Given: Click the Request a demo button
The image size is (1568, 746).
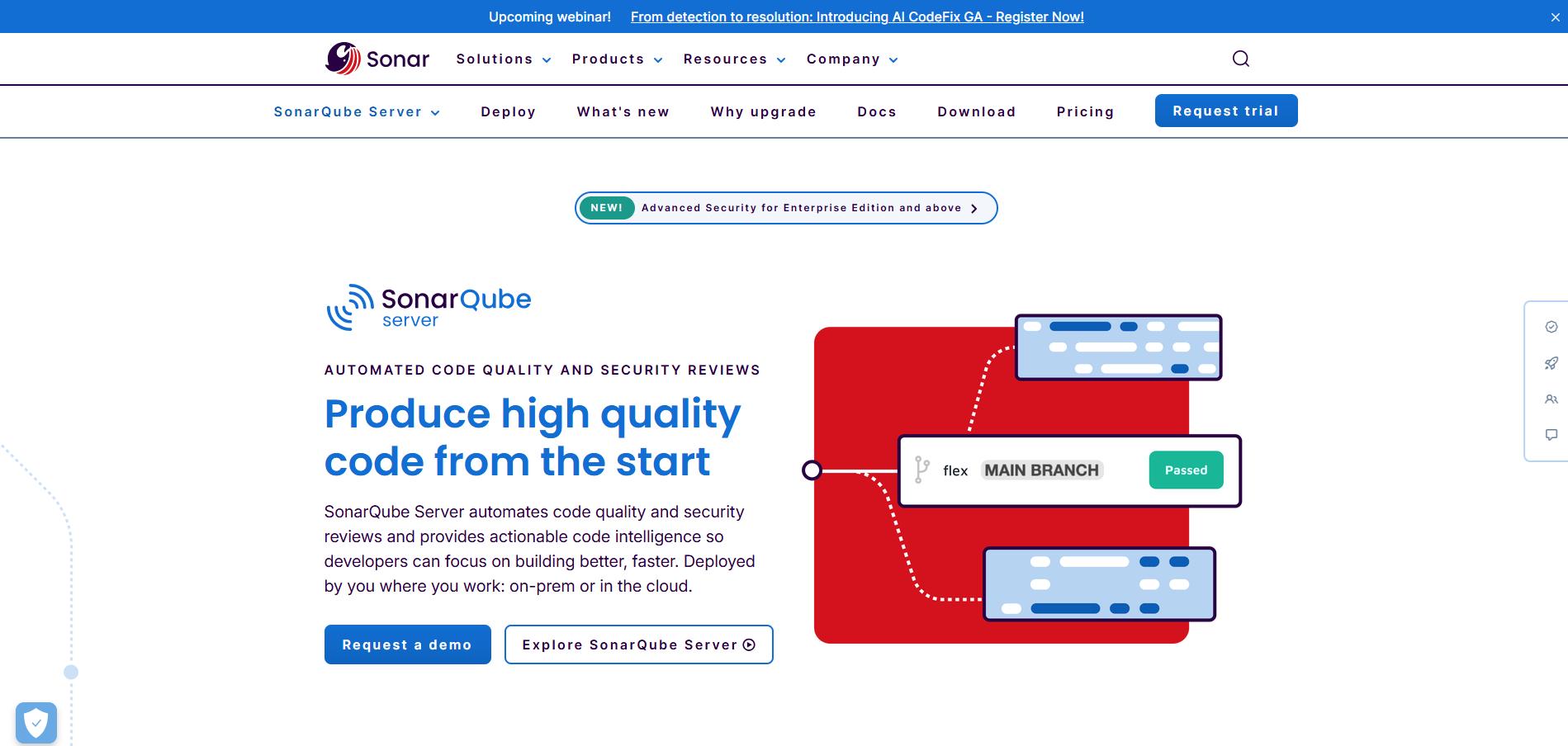Looking at the screenshot, I should pyautogui.click(x=408, y=644).
